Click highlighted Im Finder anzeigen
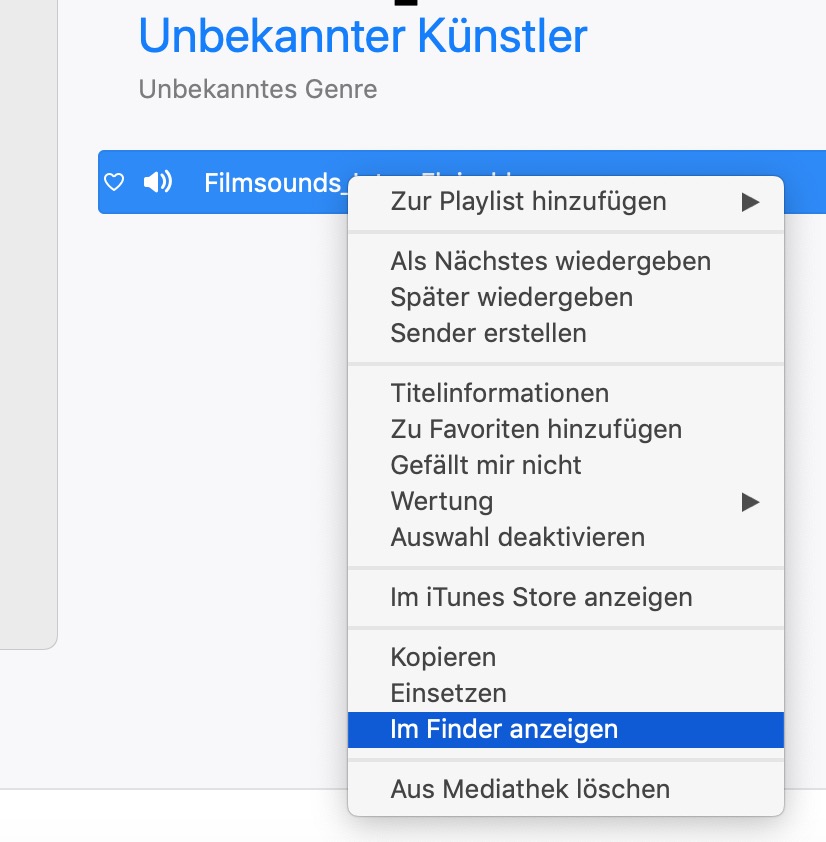Image resolution: width=826 pixels, height=842 pixels. (x=504, y=730)
